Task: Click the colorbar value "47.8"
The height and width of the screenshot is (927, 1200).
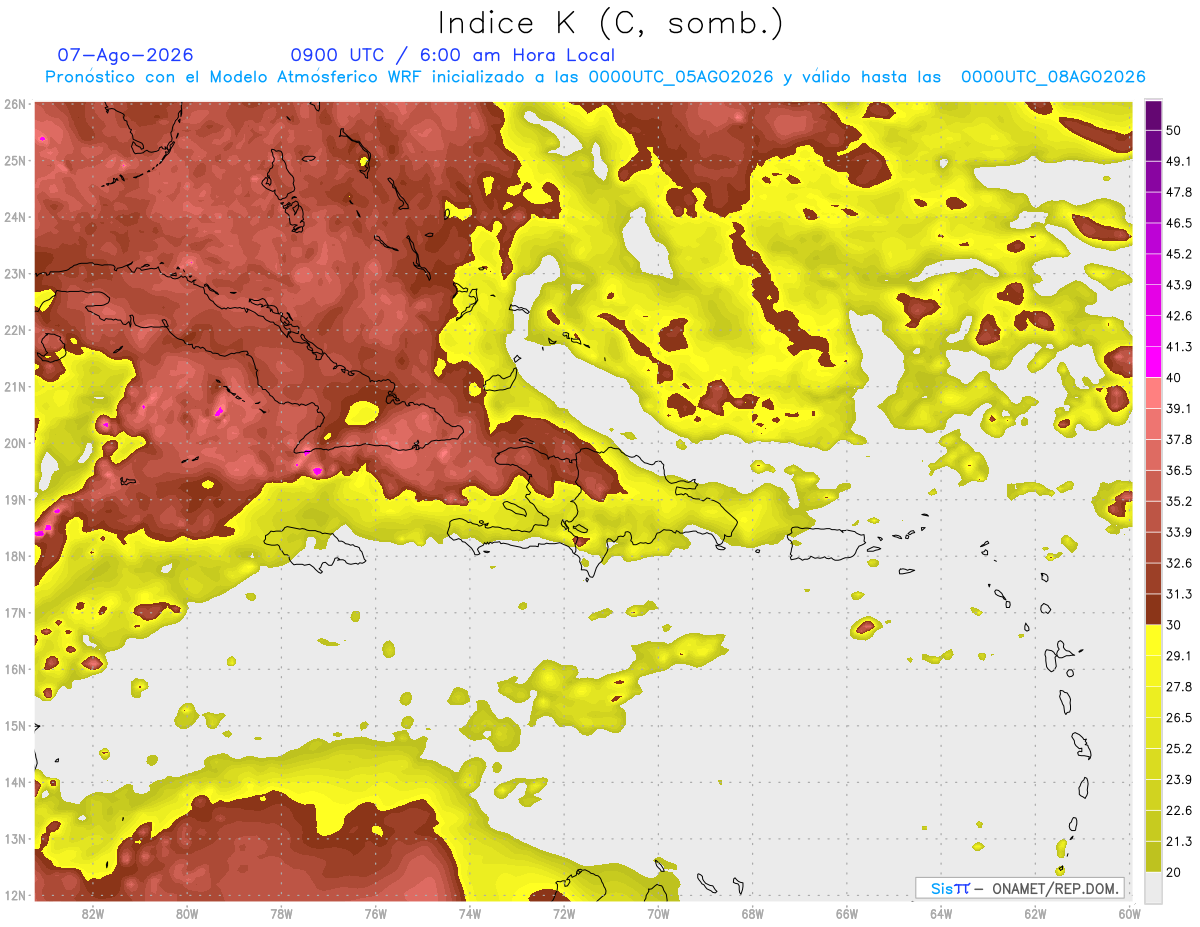Action: click(x=1179, y=192)
